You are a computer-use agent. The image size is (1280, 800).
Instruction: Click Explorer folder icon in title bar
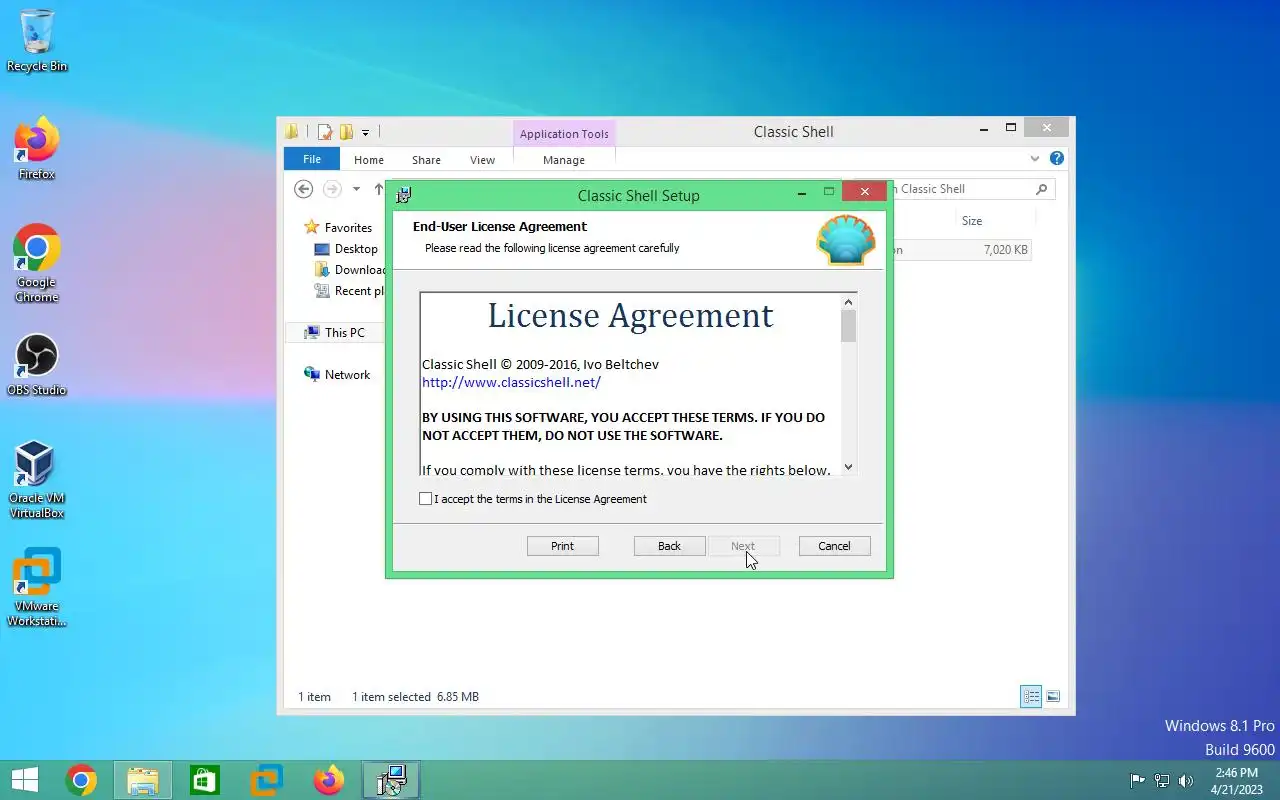point(292,132)
